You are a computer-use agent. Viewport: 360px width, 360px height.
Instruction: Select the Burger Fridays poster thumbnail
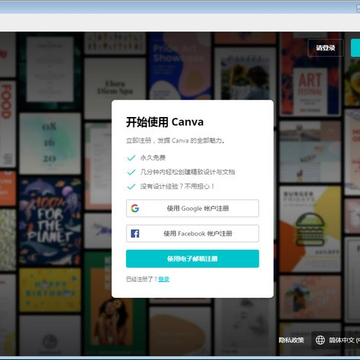pyautogui.click(x=310, y=229)
